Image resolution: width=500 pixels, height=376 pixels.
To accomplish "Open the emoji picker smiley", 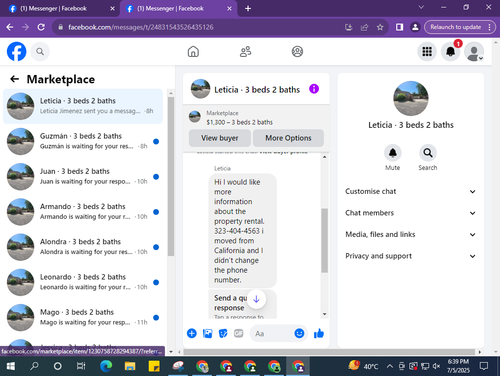I will 299,333.
